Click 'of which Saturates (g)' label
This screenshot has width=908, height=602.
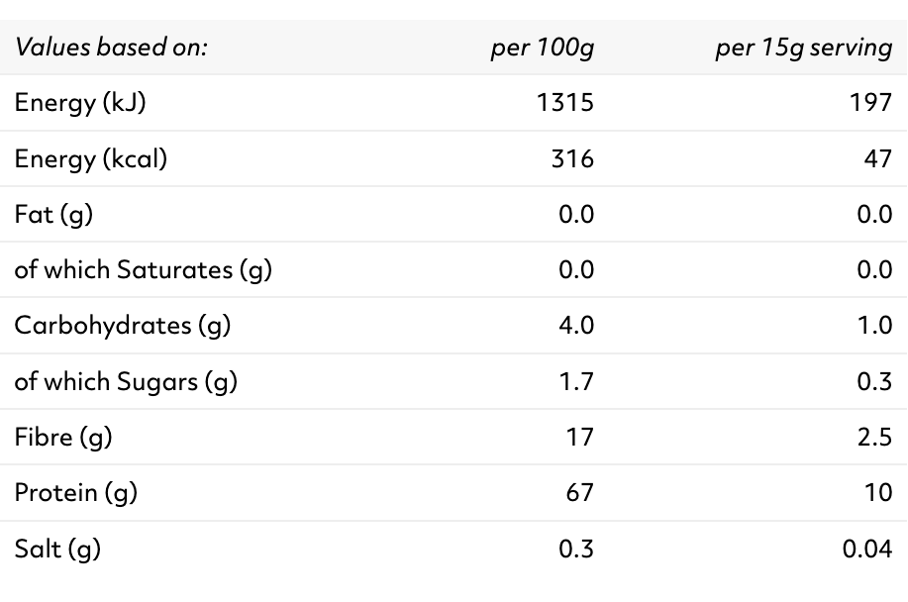[143, 270]
